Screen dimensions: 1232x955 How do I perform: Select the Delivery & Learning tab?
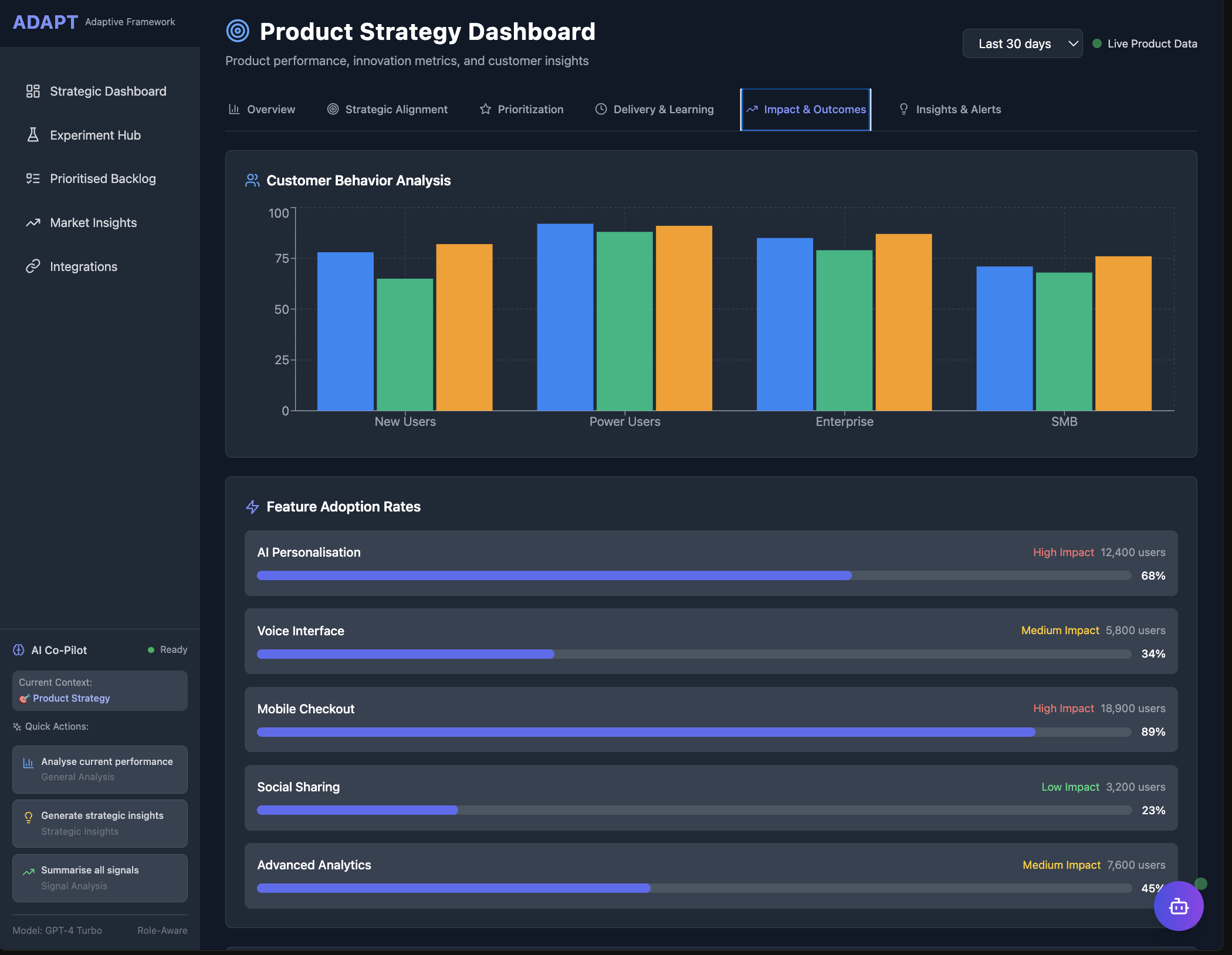pos(654,109)
